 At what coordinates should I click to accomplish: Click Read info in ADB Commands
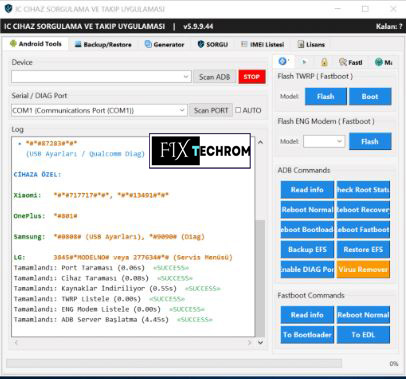coord(307,190)
